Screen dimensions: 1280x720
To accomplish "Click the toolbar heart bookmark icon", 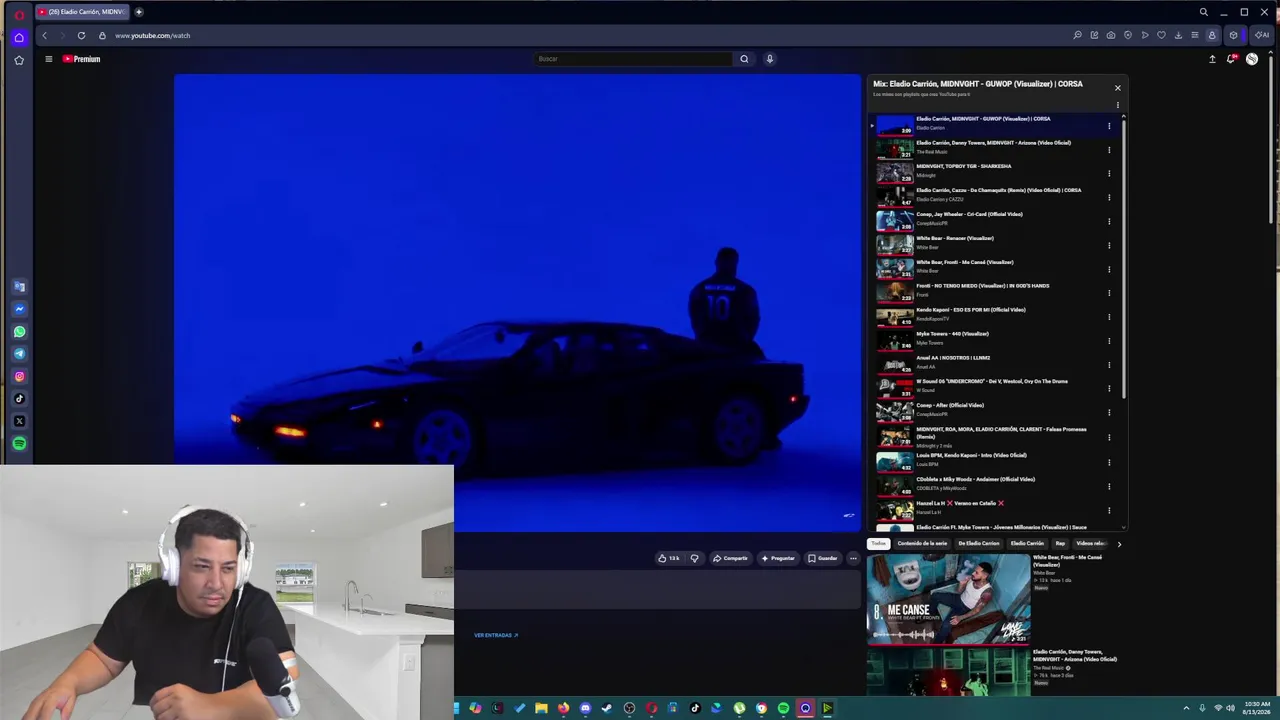I will (1161, 35).
